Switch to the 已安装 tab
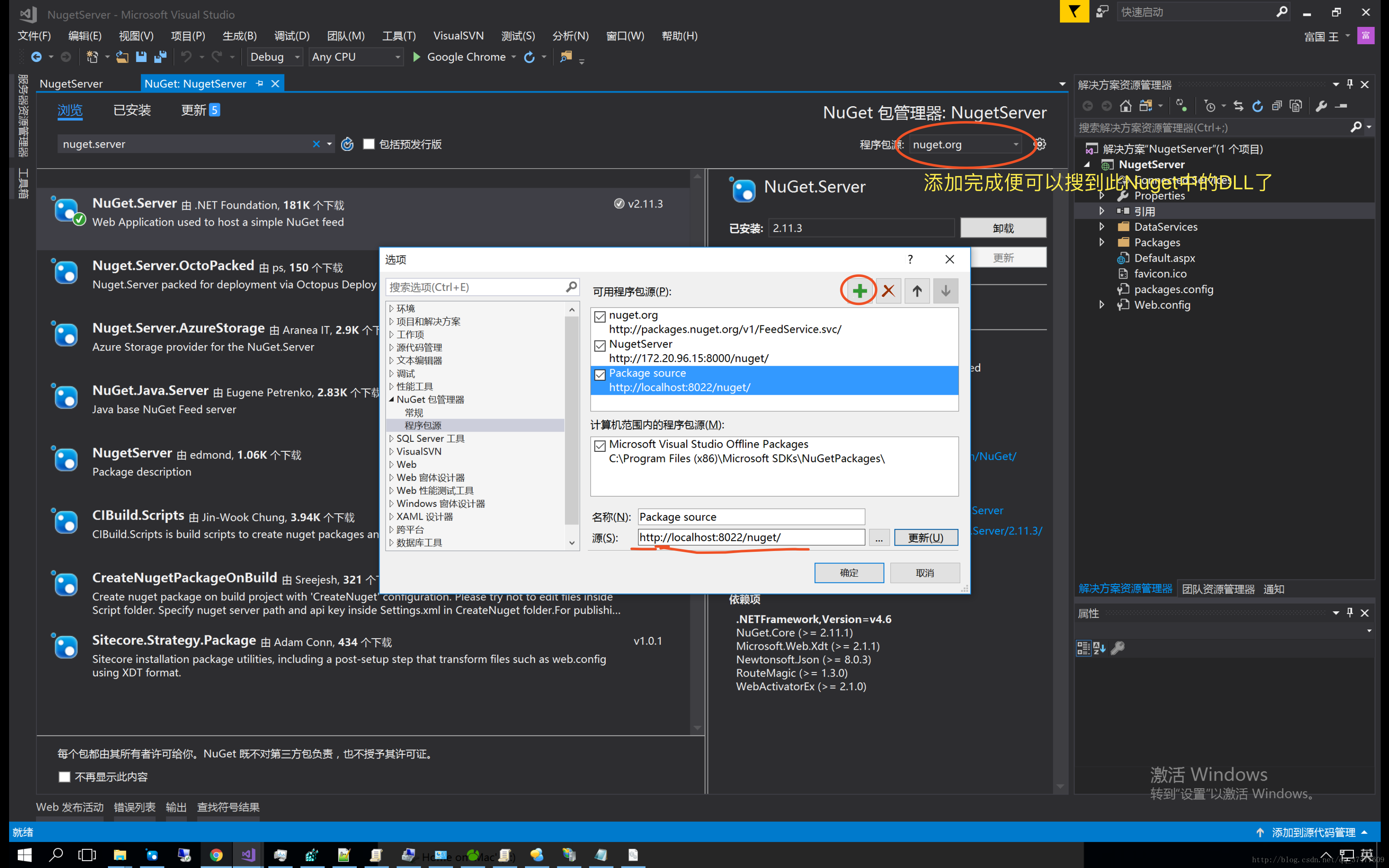This screenshot has width=1389, height=868. pos(132,110)
